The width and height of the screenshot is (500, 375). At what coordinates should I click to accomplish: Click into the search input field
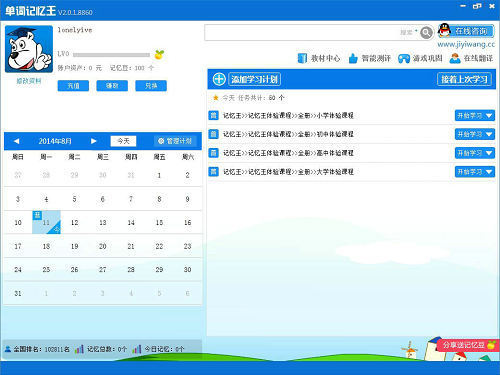click(302, 32)
